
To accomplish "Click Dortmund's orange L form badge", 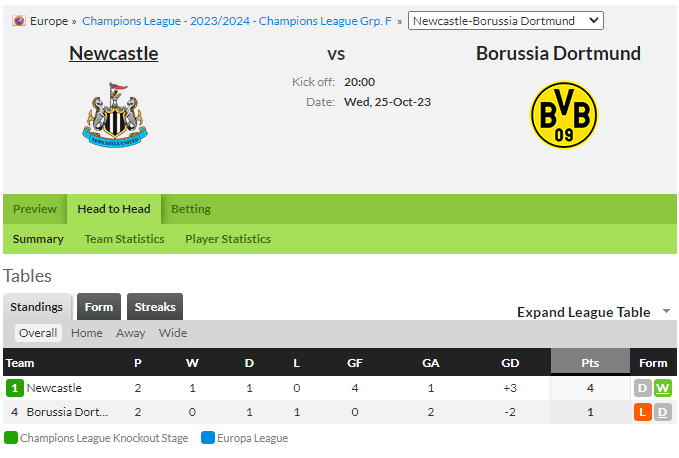I will [x=643, y=412].
